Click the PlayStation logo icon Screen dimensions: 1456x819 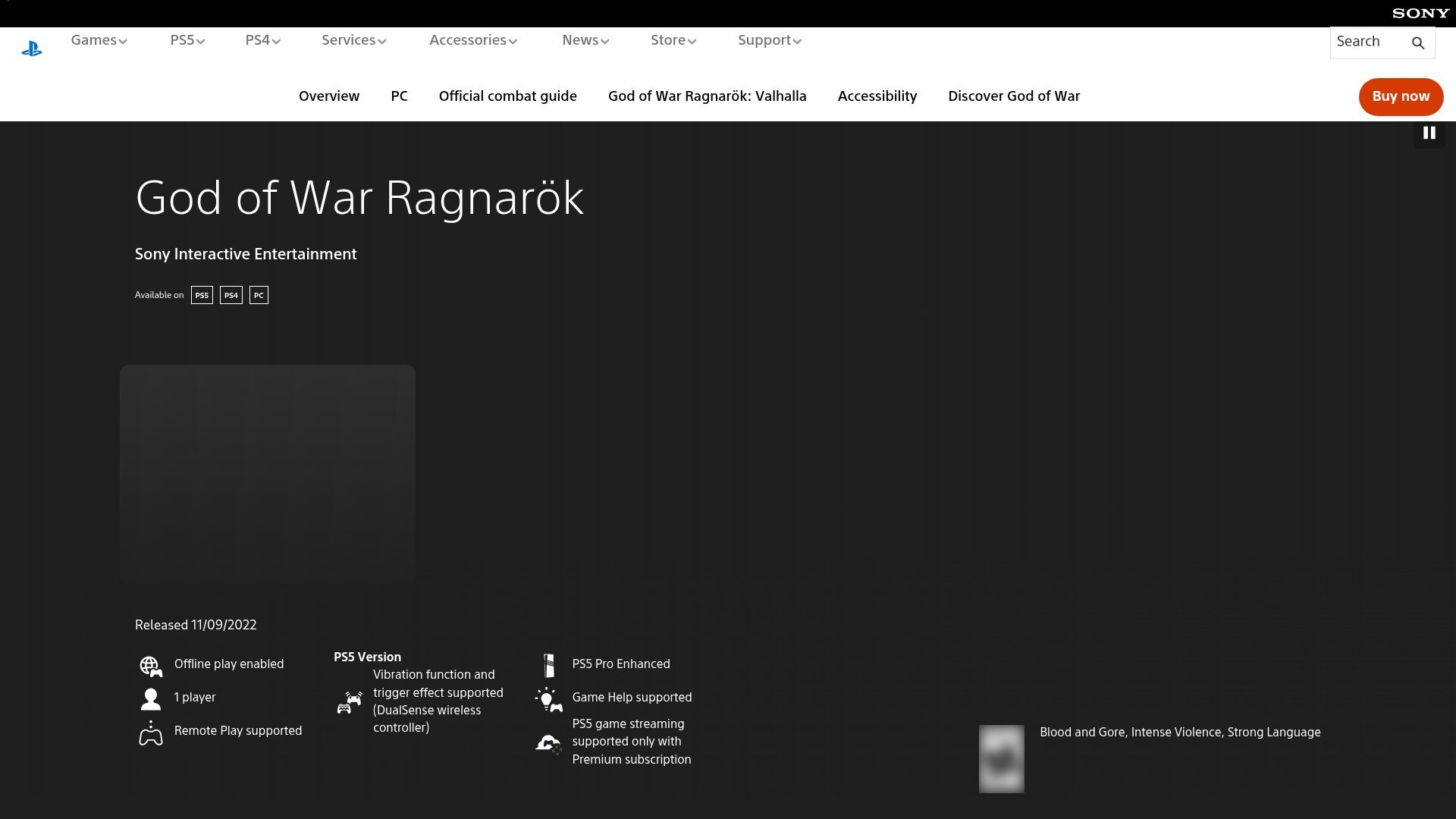pos(31,49)
